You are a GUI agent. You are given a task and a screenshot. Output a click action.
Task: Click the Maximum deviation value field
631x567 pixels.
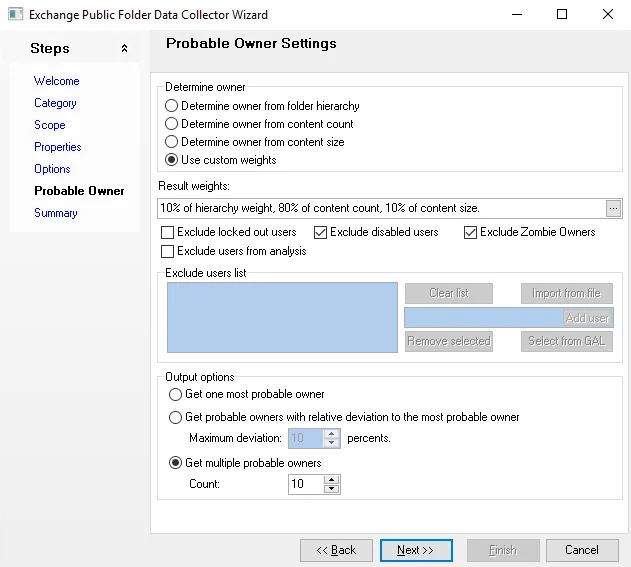pos(305,438)
